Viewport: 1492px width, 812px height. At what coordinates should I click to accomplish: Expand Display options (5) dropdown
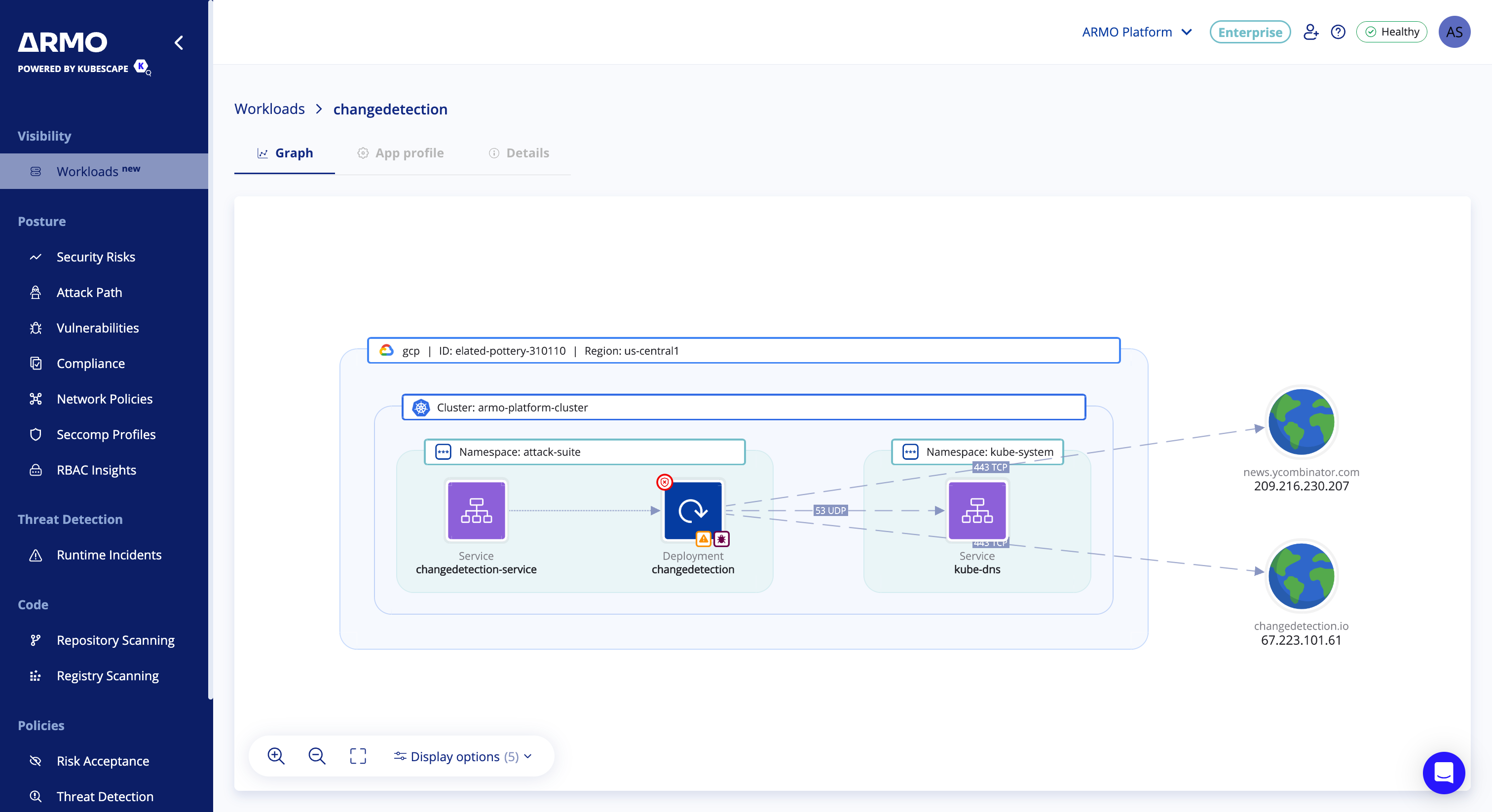click(463, 756)
